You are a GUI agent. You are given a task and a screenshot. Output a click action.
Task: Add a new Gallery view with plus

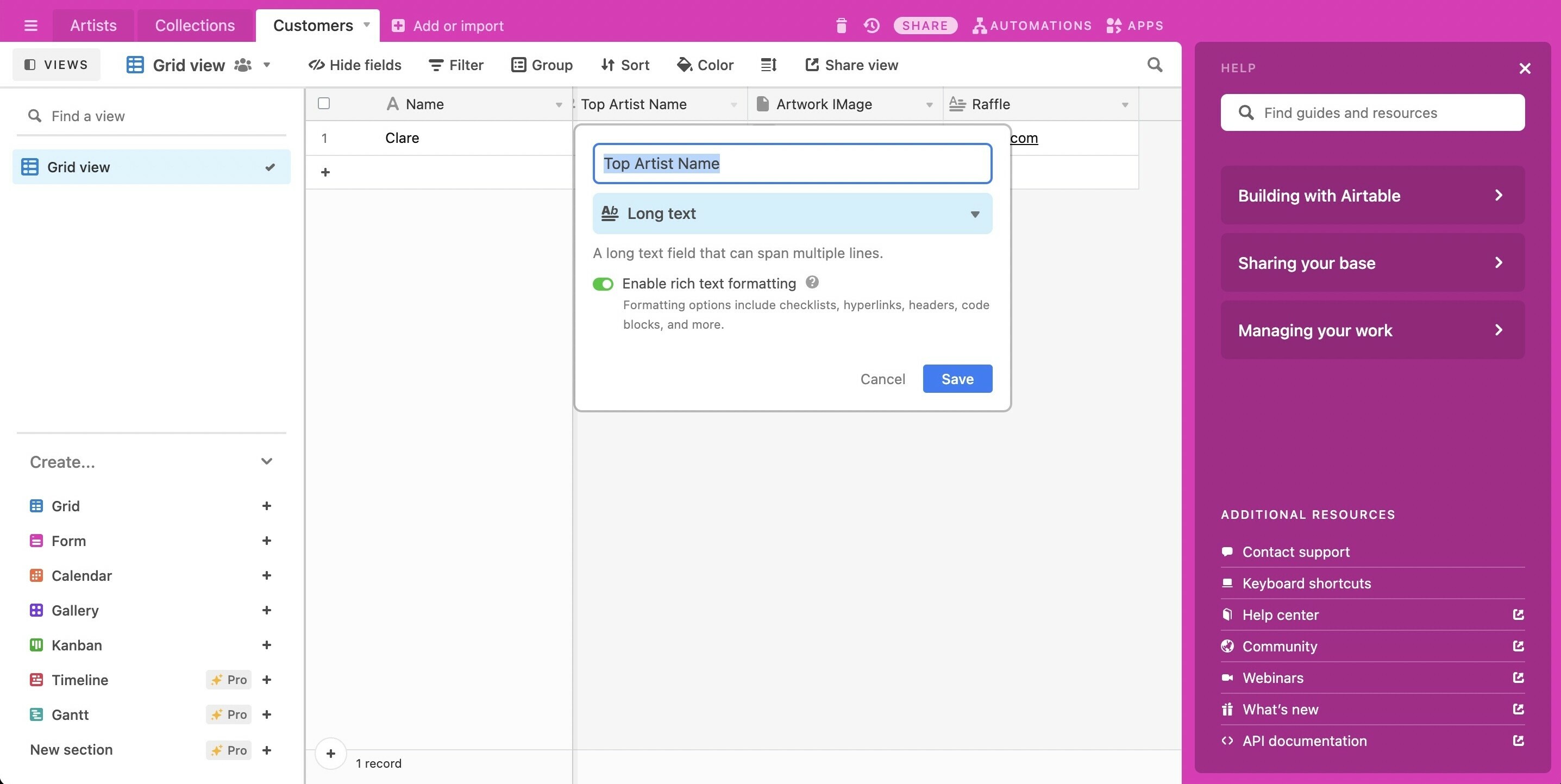tap(267, 610)
